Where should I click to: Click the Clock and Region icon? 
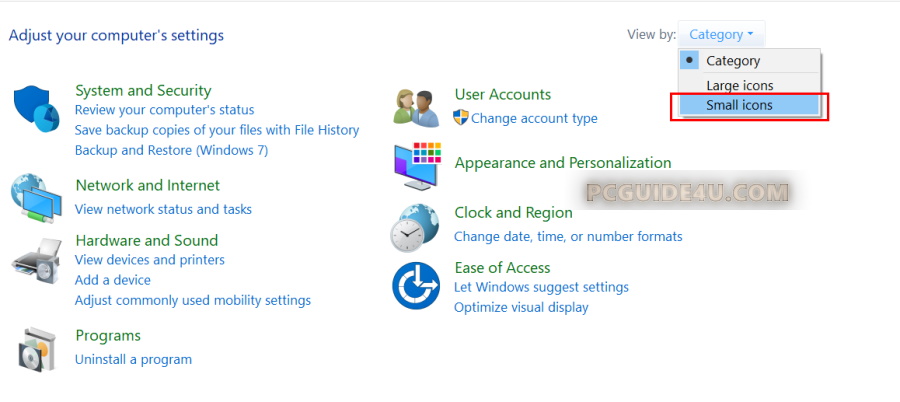tap(414, 227)
